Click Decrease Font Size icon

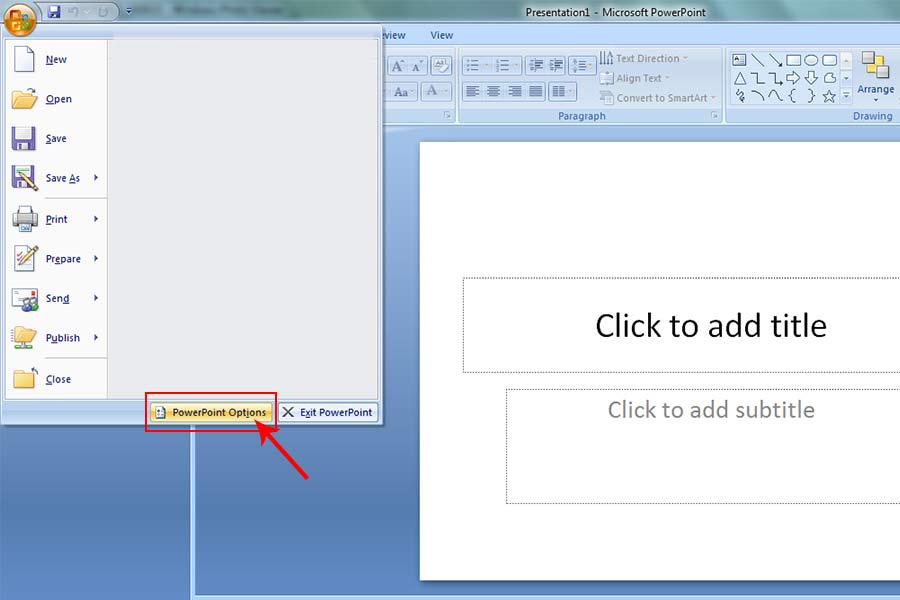click(418, 66)
